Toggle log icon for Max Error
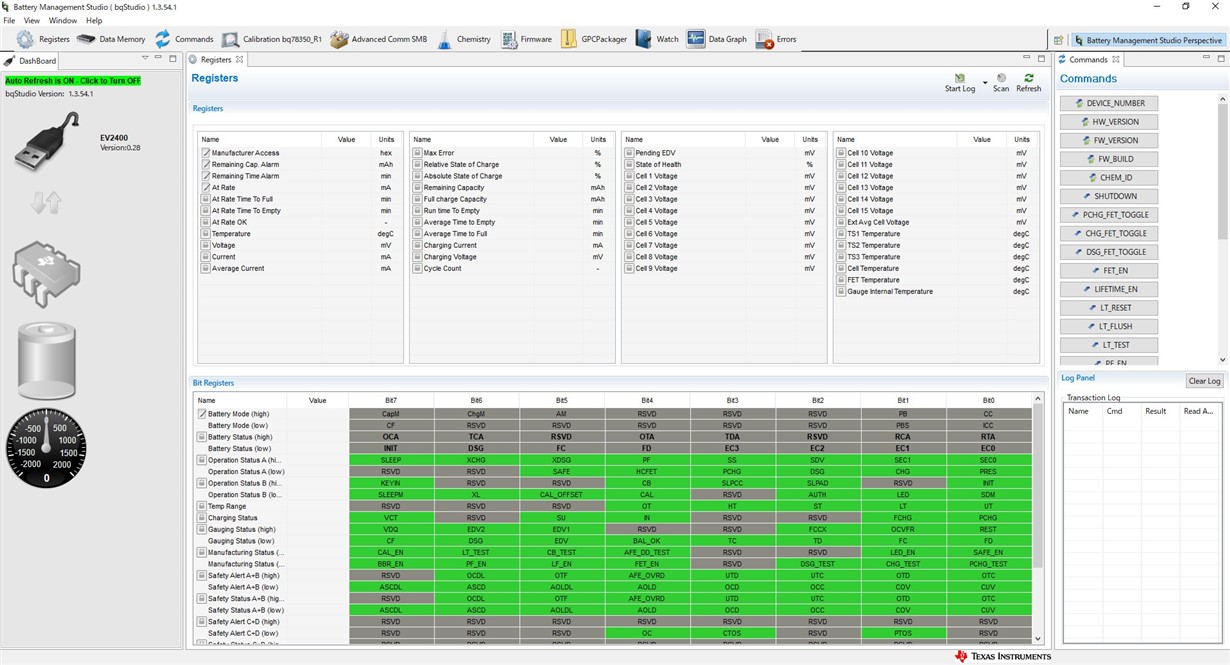This screenshot has height=665, width=1230. (417, 153)
